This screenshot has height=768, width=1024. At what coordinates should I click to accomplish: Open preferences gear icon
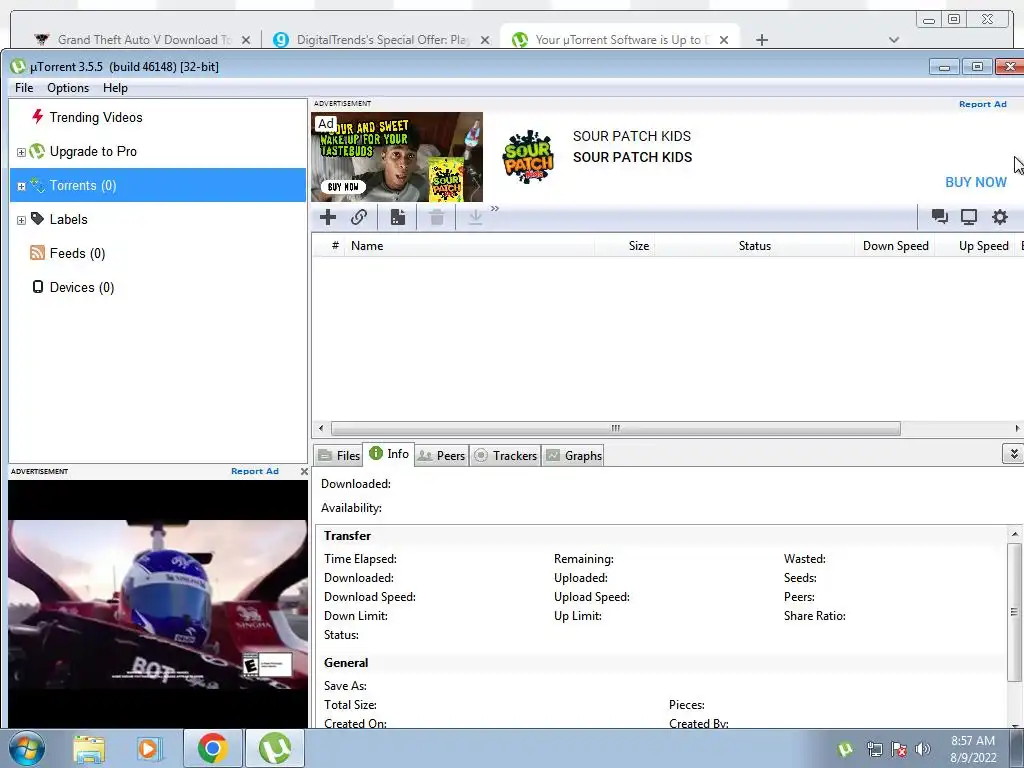1000,217
